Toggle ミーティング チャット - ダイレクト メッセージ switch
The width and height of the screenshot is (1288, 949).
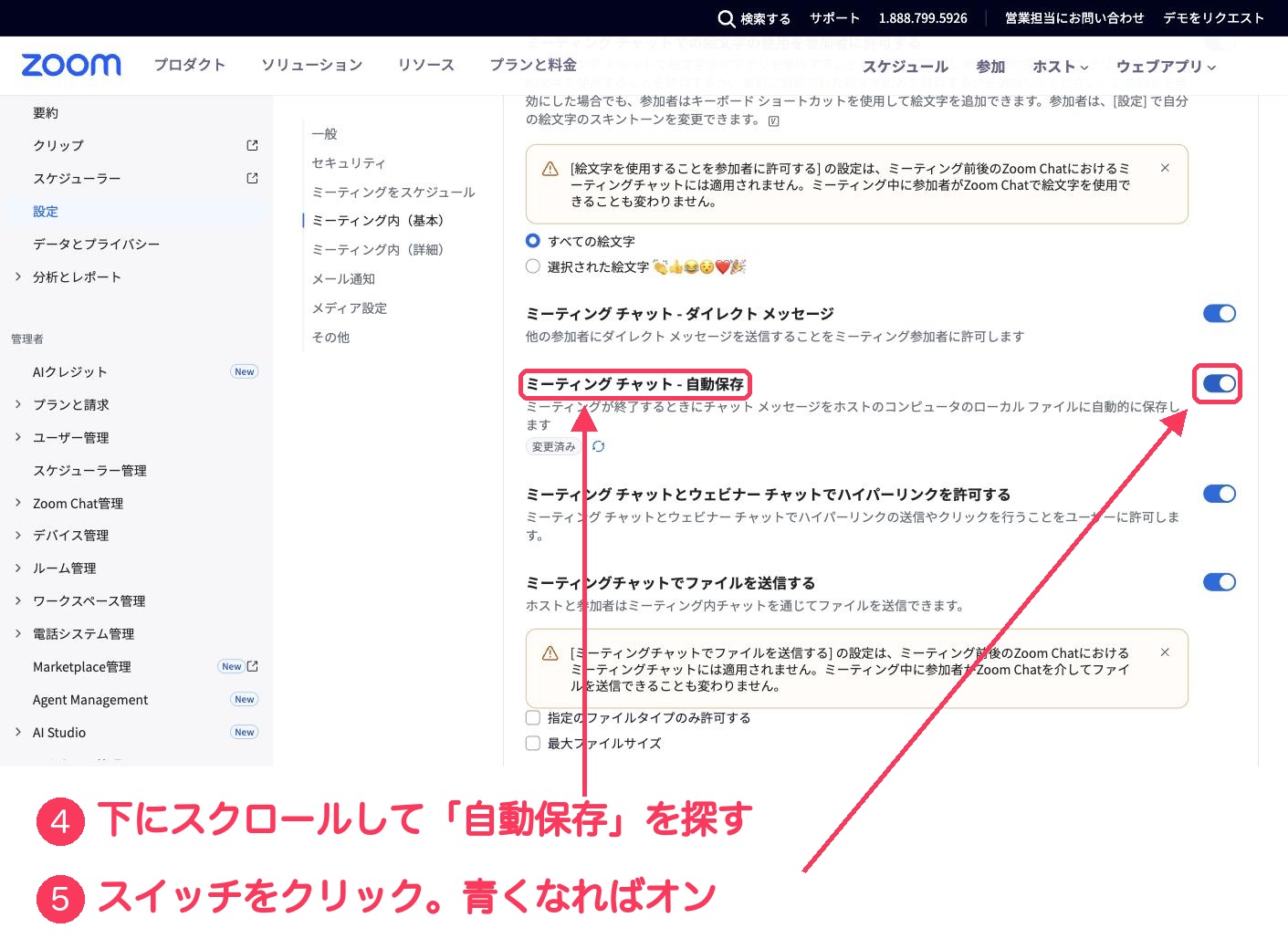(1220, 314)
